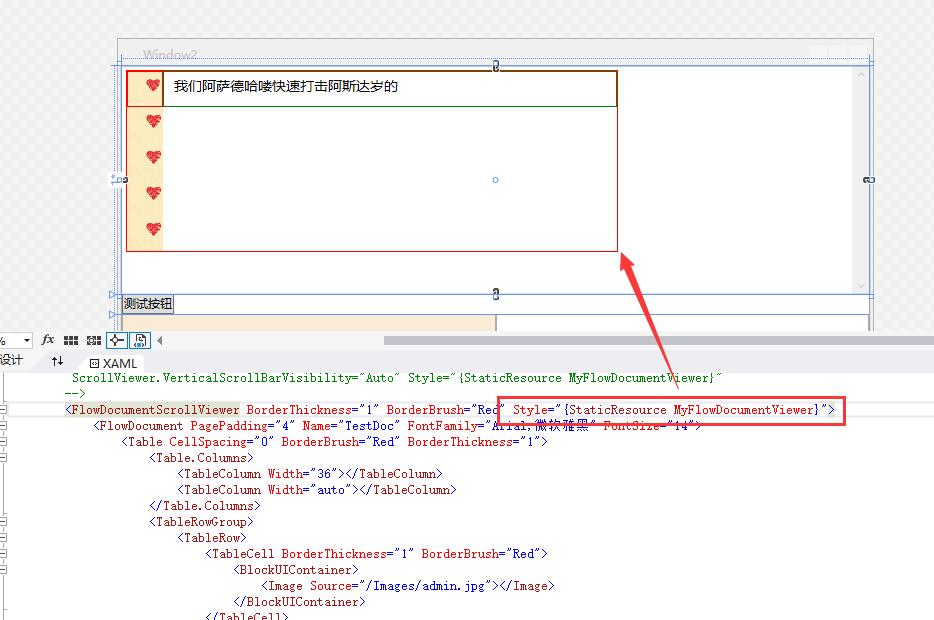Click the viewer's vertical scrollbar up arrow

tap(860, 75)
